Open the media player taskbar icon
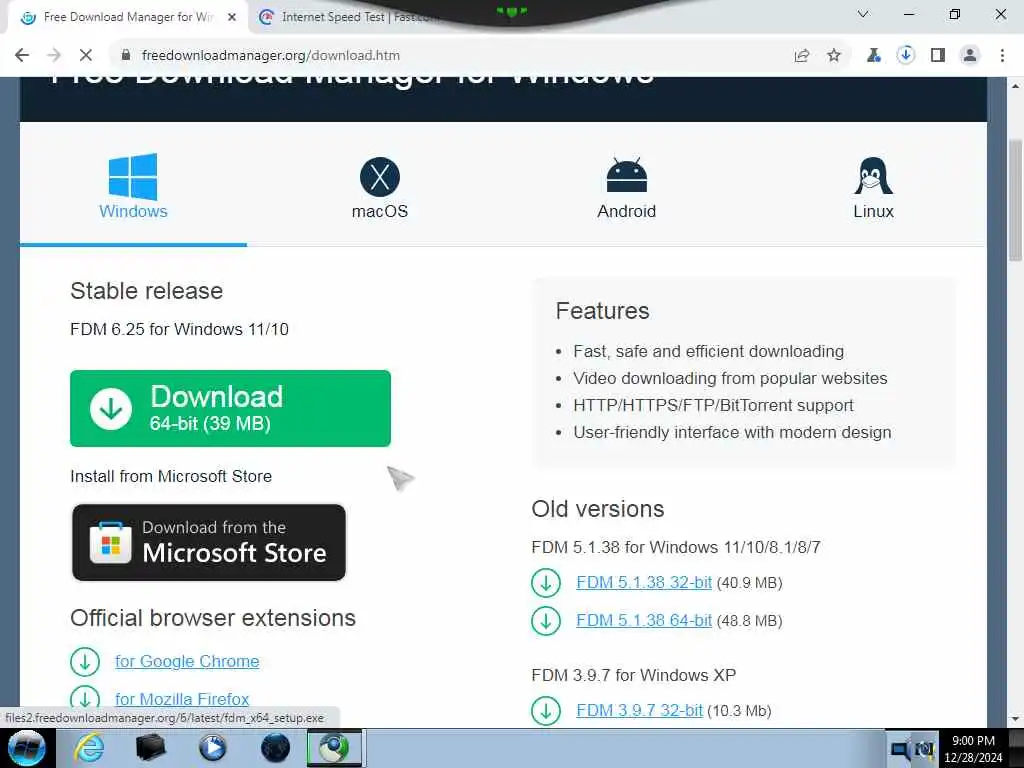This screenshot has width=1024, height=768. pyautogui.click(x=212, y=748)
